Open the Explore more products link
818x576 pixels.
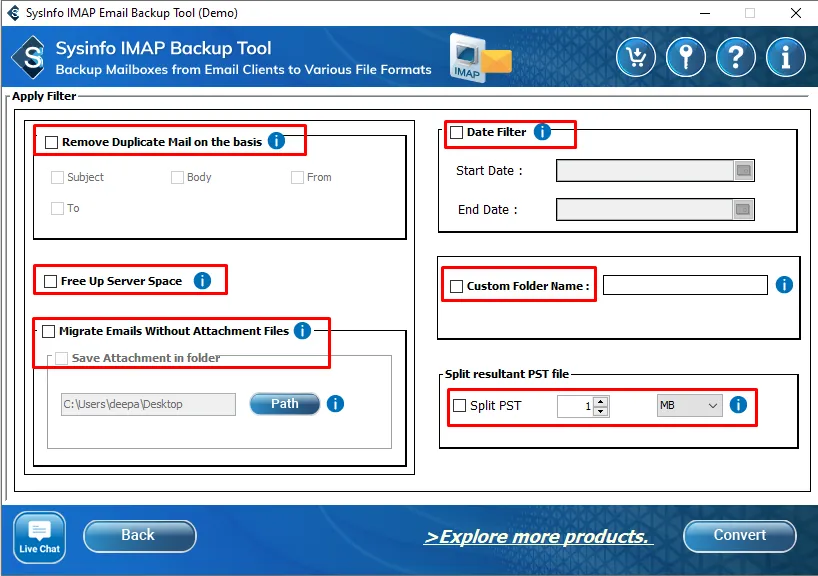[x=536, y=536]
